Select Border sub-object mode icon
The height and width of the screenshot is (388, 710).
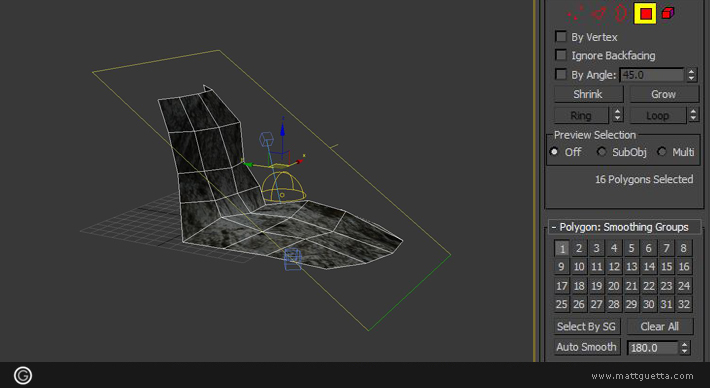click(x=620, y=13)
